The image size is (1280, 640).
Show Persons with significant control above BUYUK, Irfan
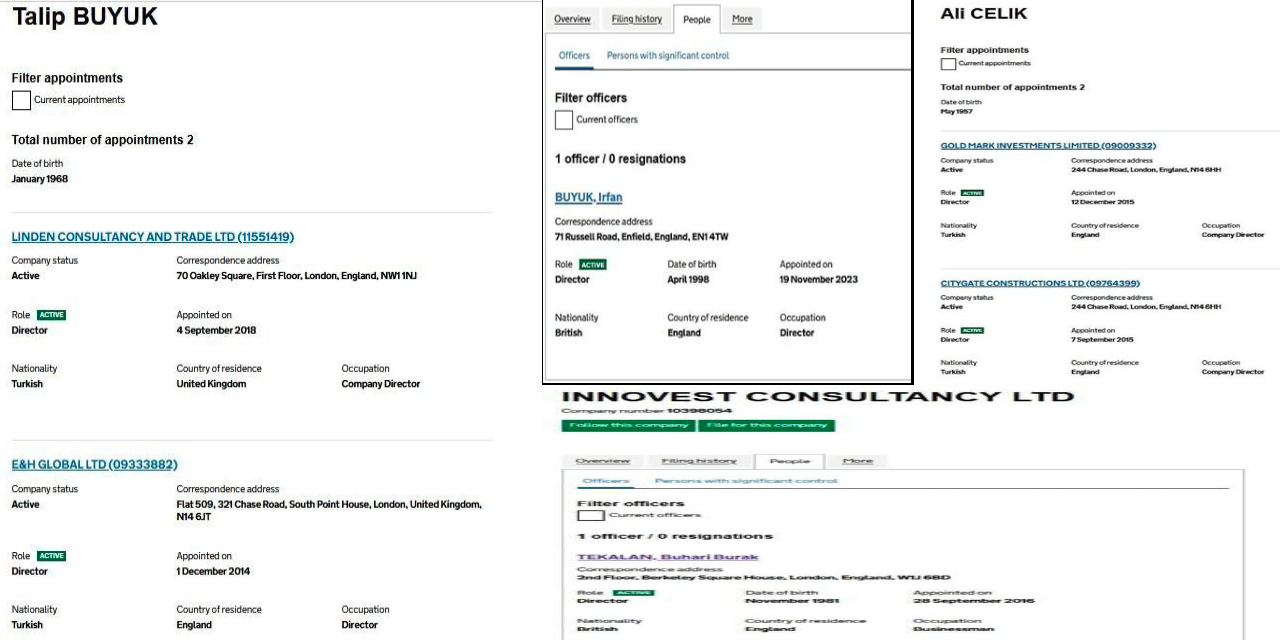click(x=668, y=56)
